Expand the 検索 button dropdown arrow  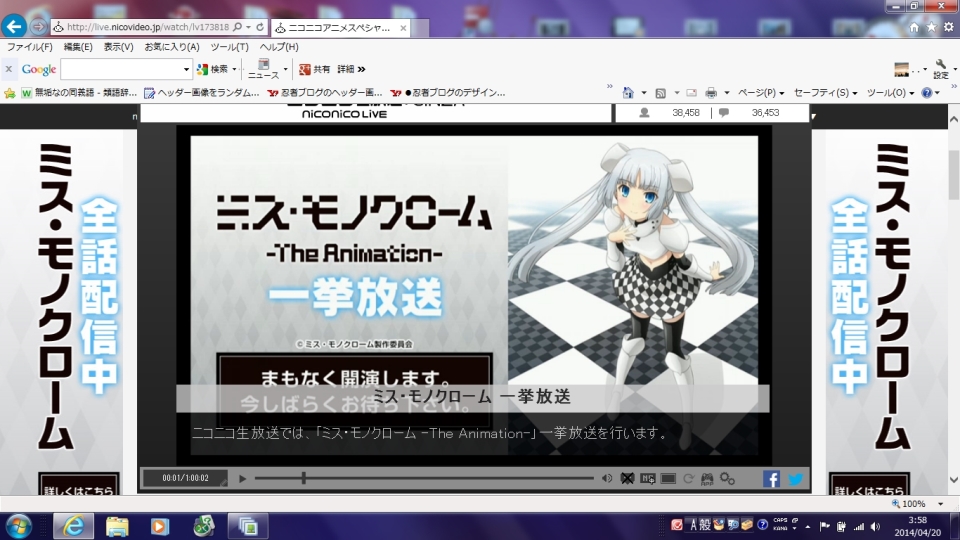[x=234, y=69]
